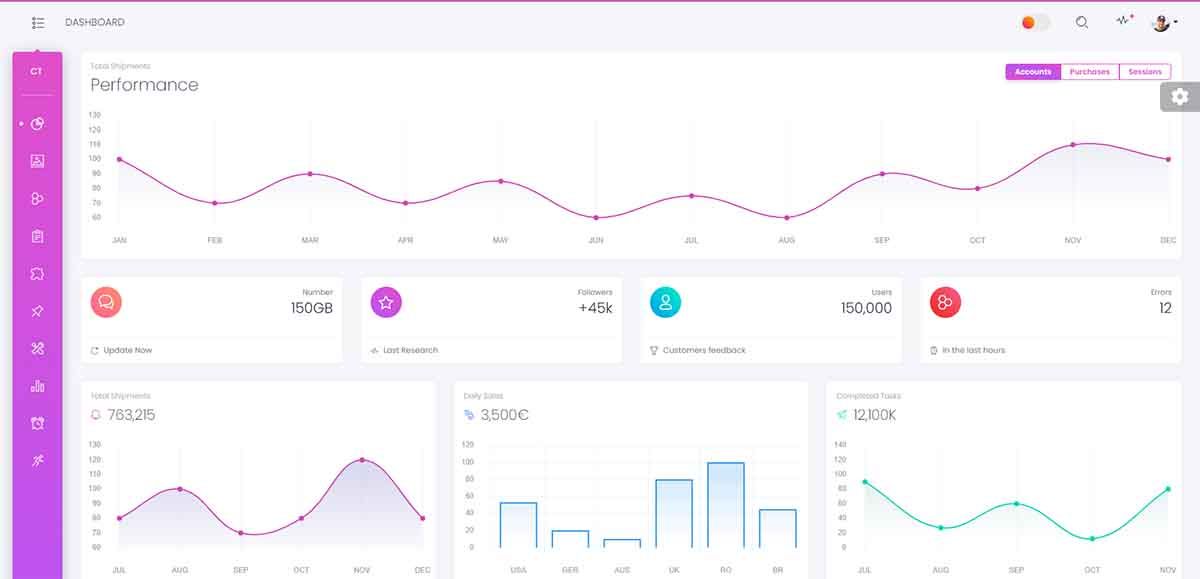Click the delivery icon beside 3,500€
The height and width of the screenshot is (579, 1200).
469,415
